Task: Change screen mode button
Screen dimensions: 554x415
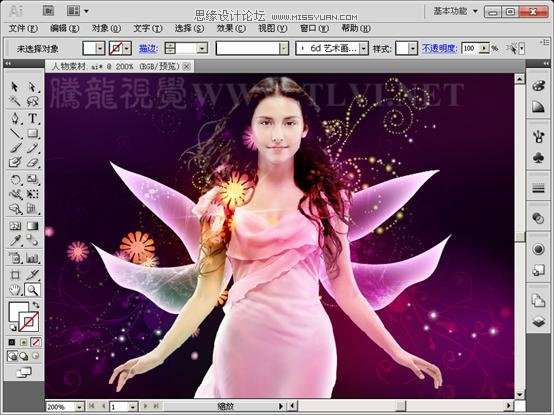Action: coord(24,372)
